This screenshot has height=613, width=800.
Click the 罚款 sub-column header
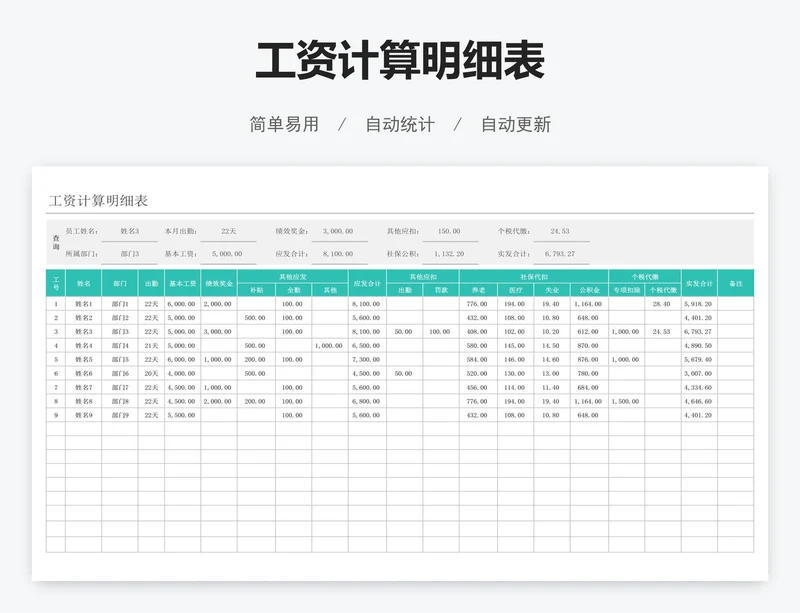tap(441, 290)
